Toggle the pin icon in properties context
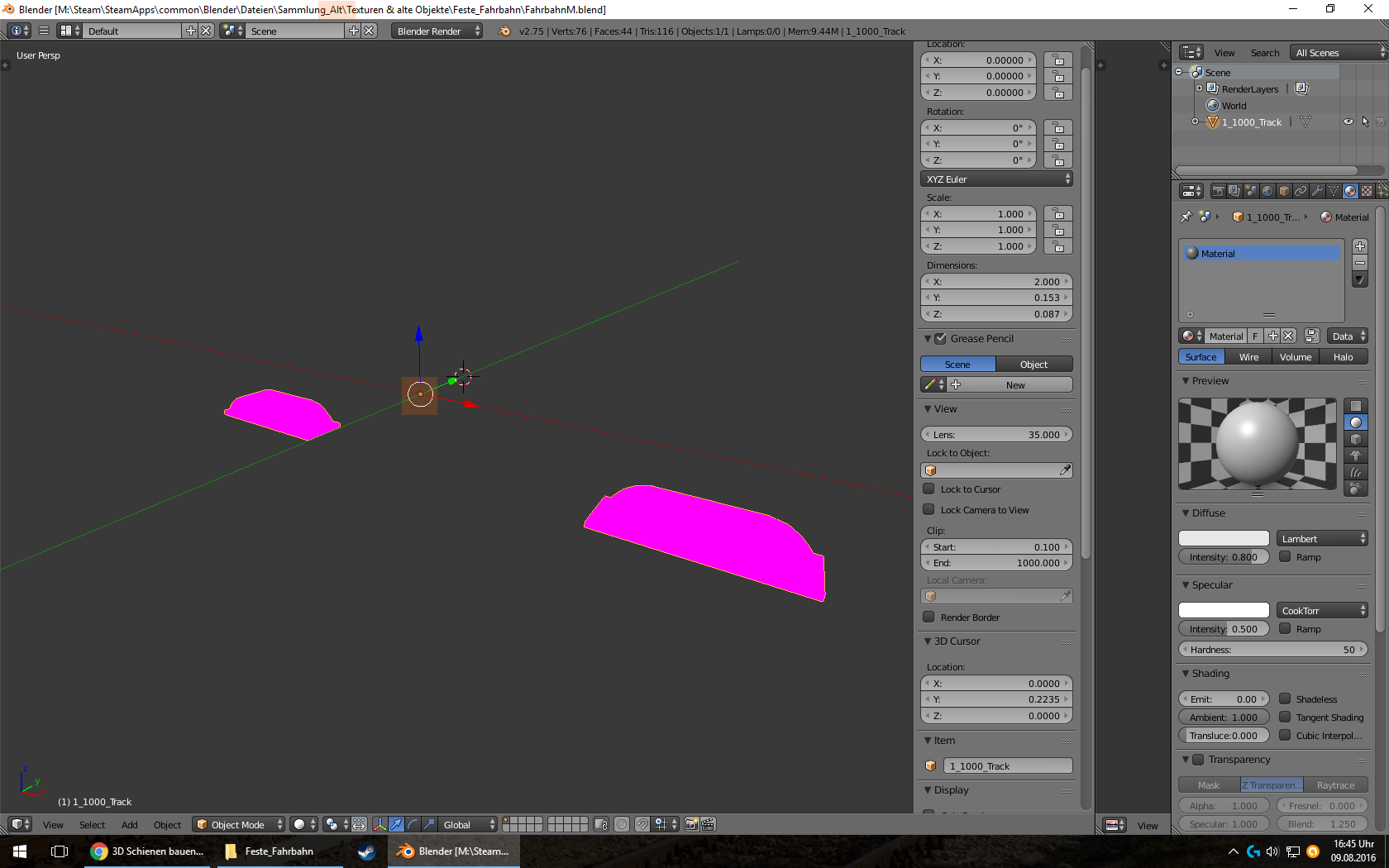1389x868 pixels. tap(1186, 217)
